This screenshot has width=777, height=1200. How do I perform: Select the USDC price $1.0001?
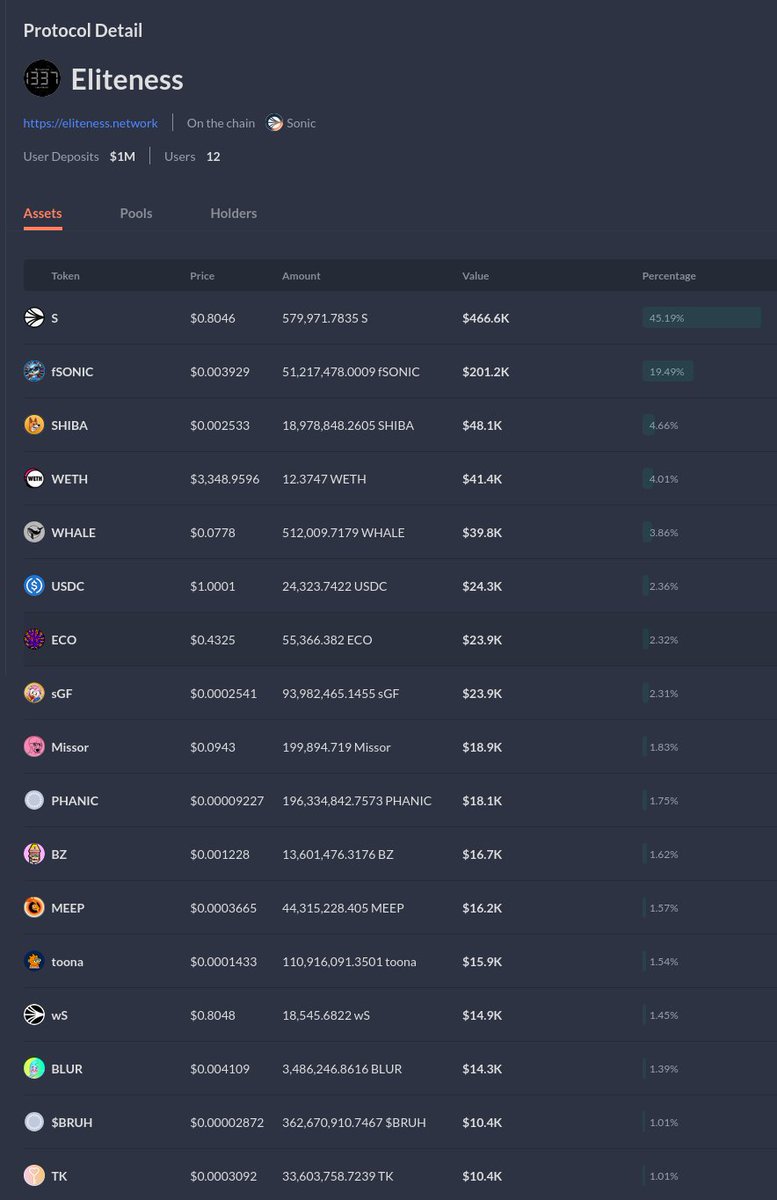click(x=213, y=586)
